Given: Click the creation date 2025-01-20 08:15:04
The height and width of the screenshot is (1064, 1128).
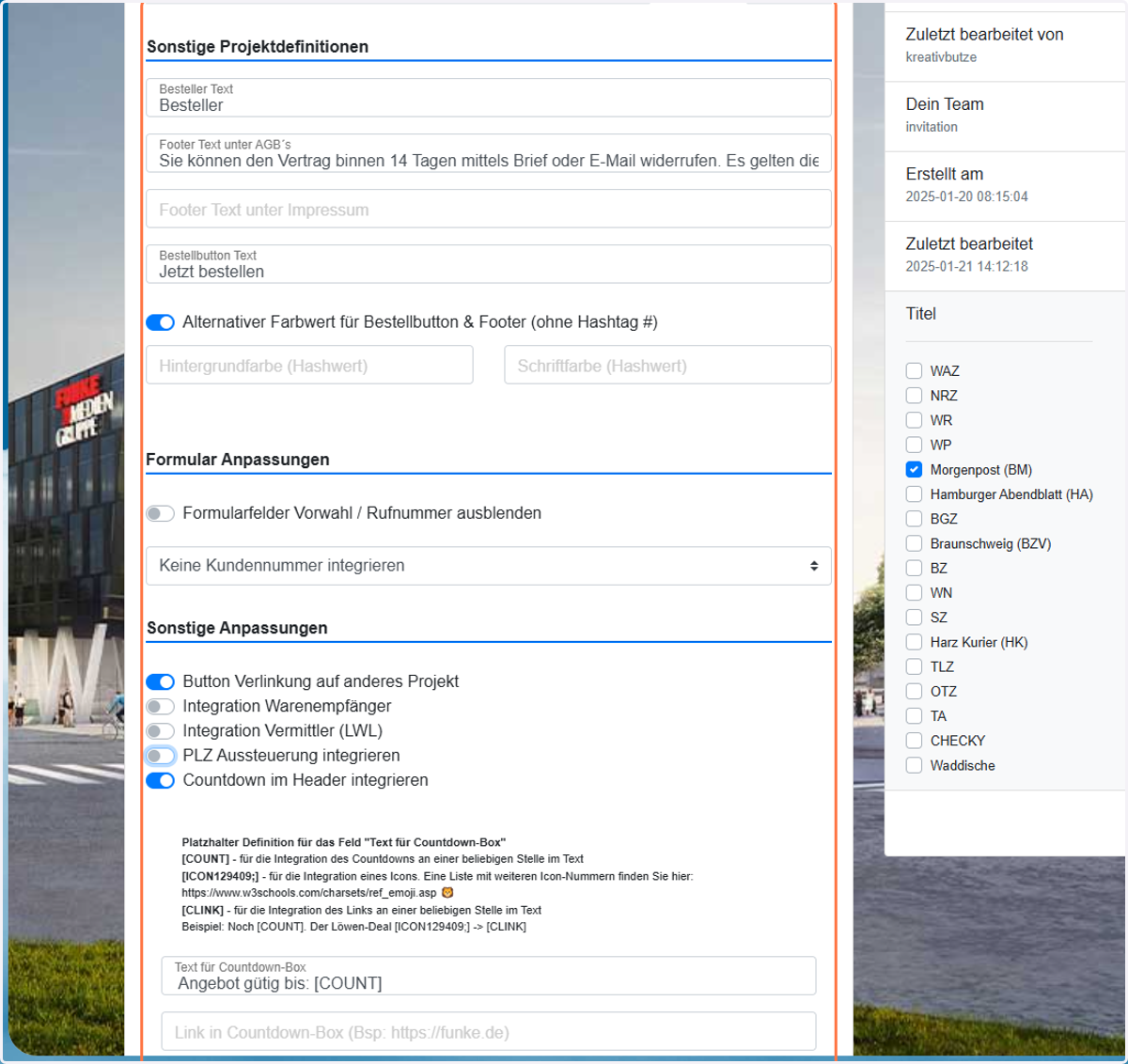Looking at the screenshot, I should pos(966,196).
